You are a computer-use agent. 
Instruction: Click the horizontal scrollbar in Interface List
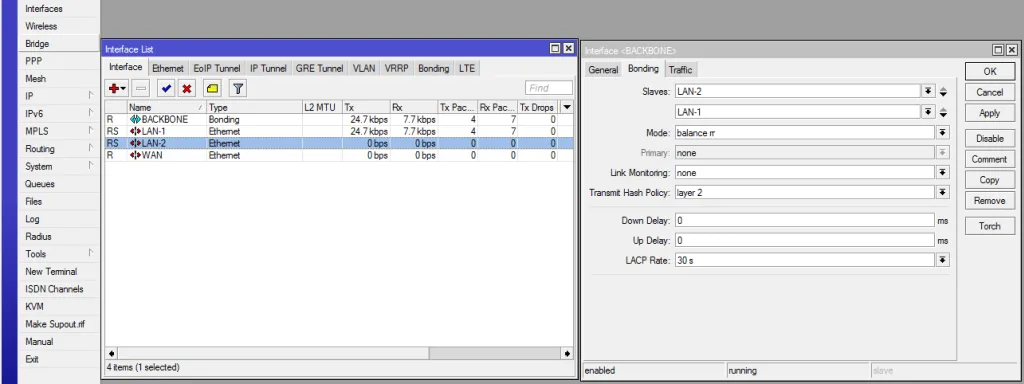coord(338,353)
